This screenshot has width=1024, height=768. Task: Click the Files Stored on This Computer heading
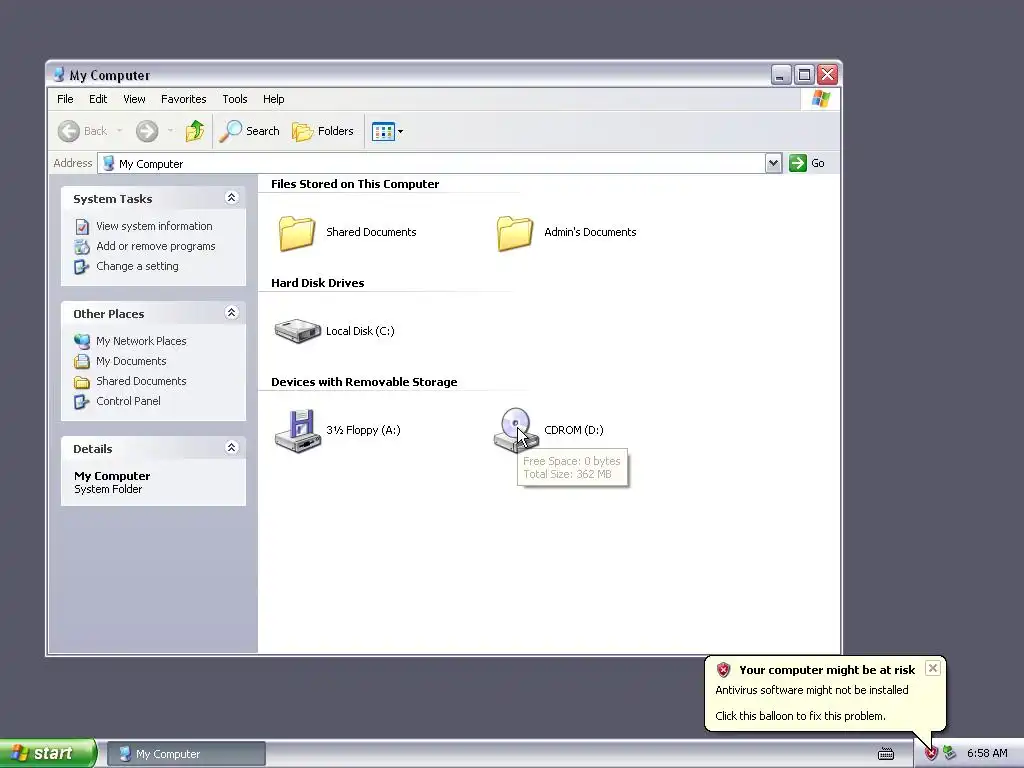point(355,184)
